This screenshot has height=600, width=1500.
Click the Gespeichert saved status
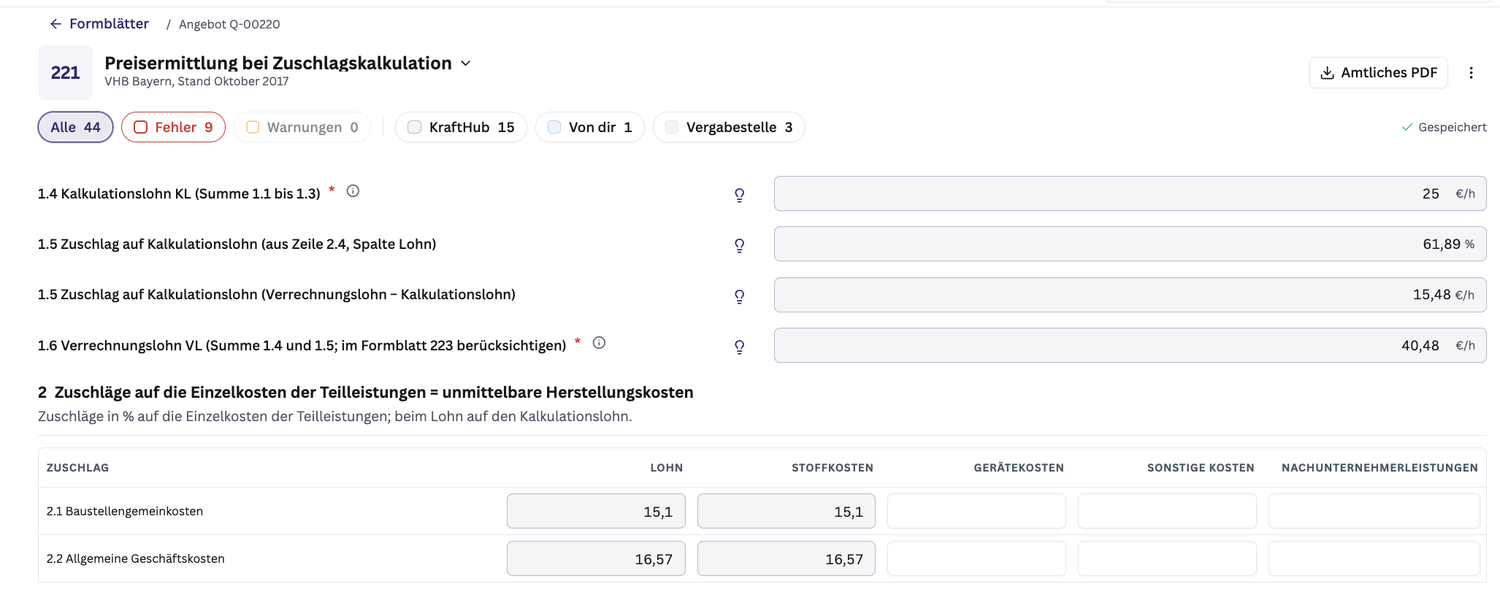tap(1443, 127)
